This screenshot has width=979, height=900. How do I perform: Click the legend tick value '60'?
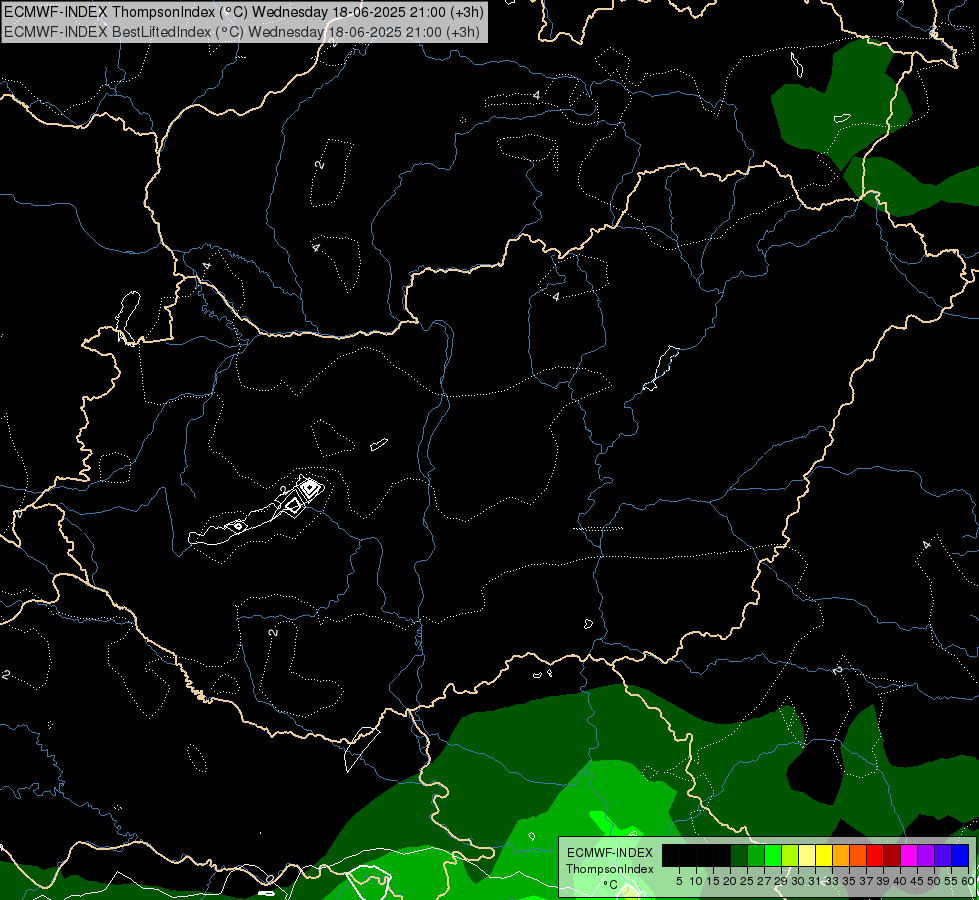968,881
